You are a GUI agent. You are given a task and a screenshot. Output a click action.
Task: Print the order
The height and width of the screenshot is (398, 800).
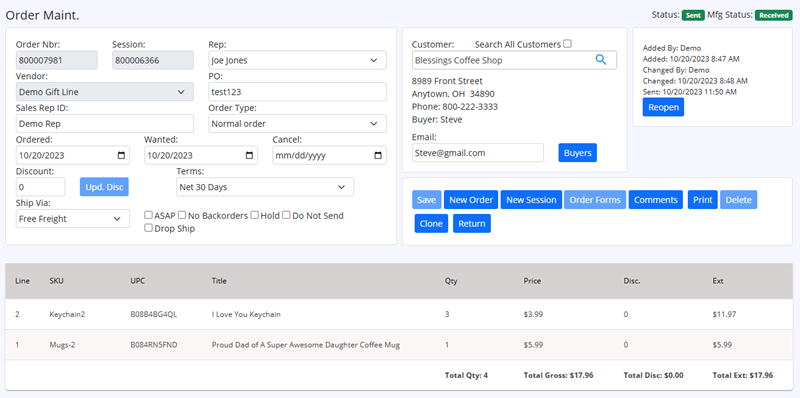[x=703, y=200]
